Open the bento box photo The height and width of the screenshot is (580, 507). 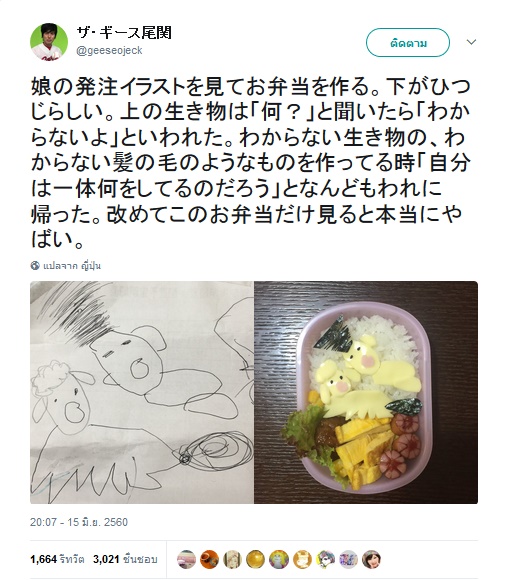coord(366,392)
